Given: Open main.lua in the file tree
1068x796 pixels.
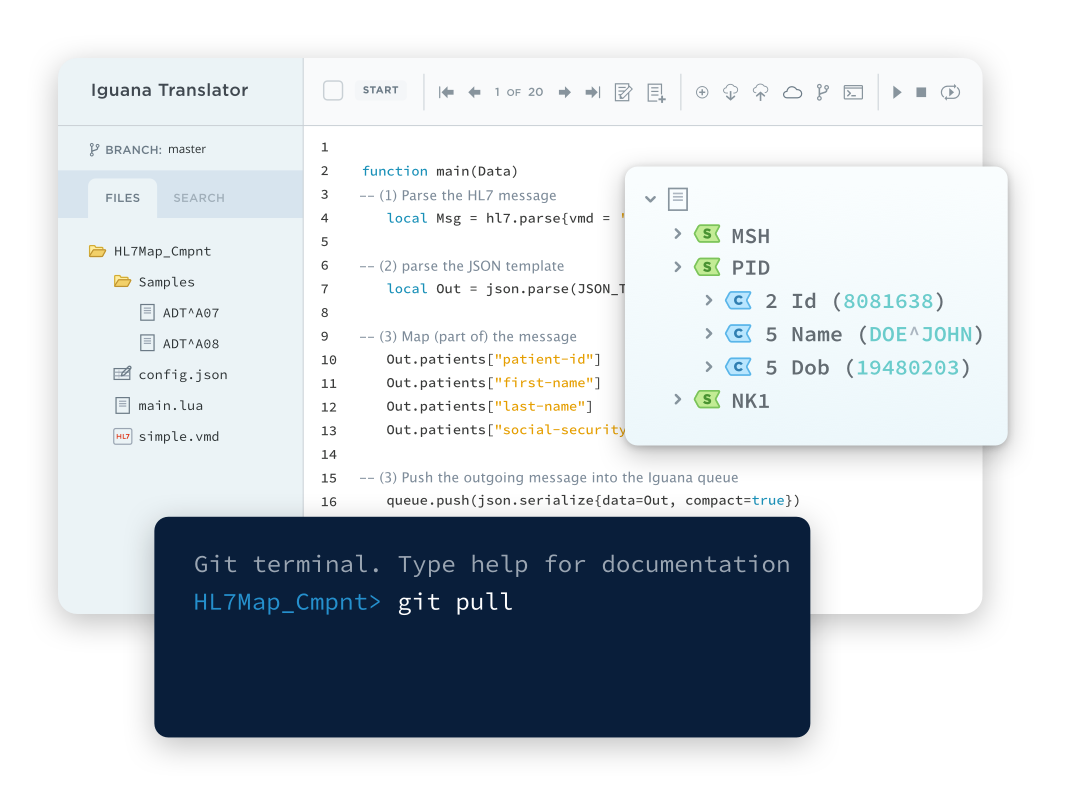Looking at the screenshot, I should (x=170, y=406).
